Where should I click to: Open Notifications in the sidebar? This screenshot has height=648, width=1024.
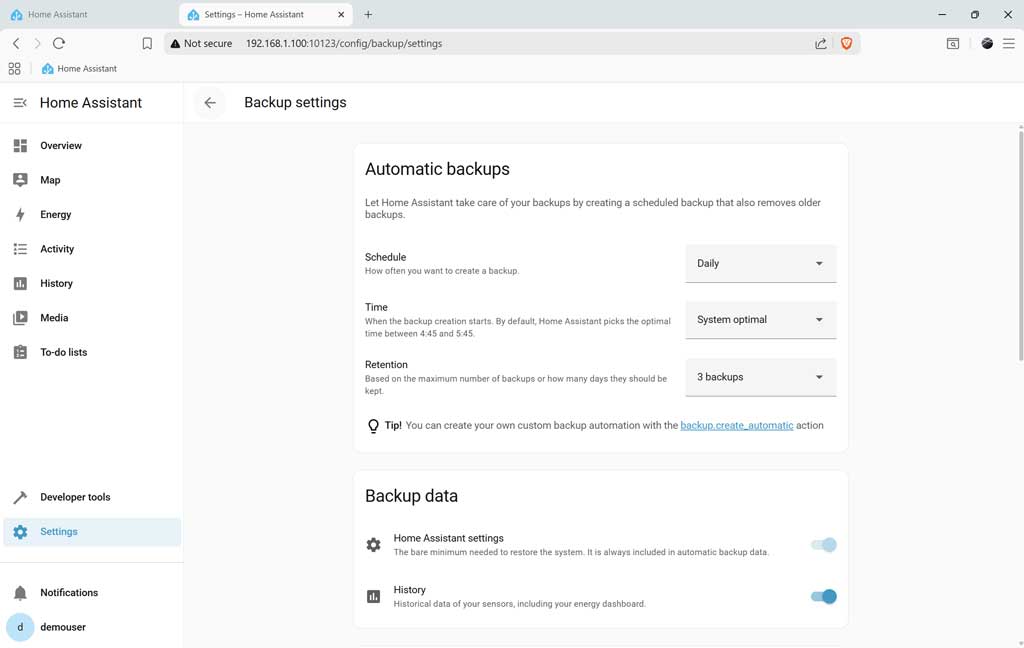coord(92,592)
